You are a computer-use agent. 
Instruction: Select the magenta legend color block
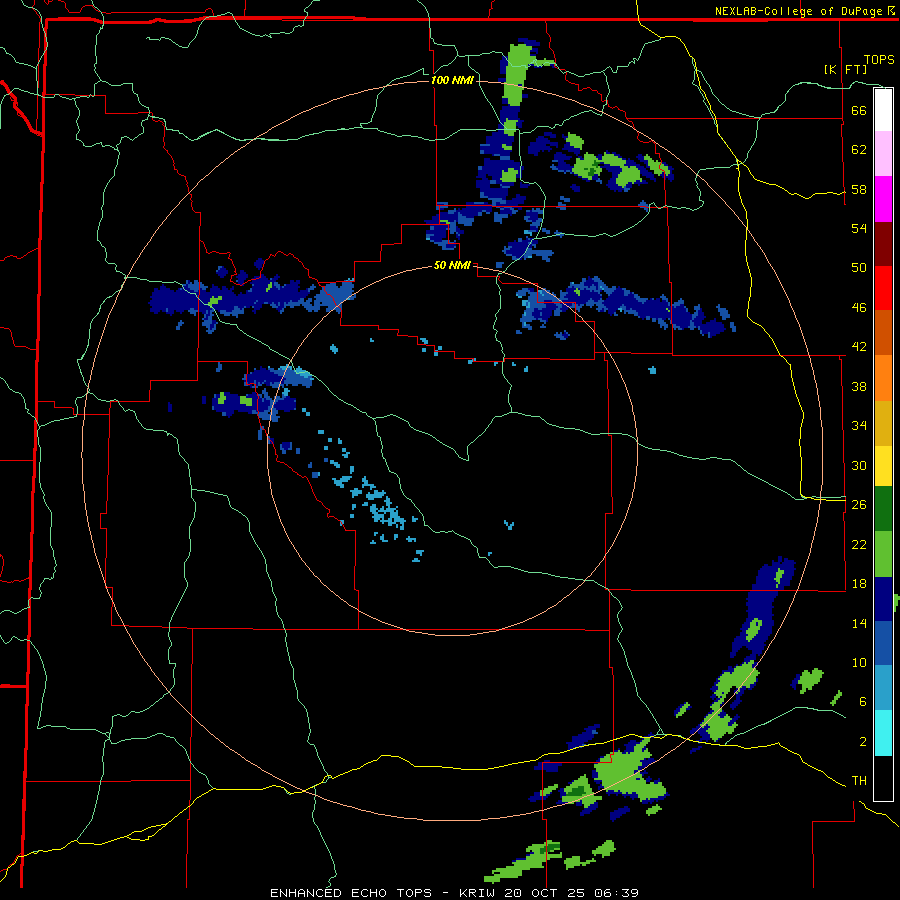883,199
